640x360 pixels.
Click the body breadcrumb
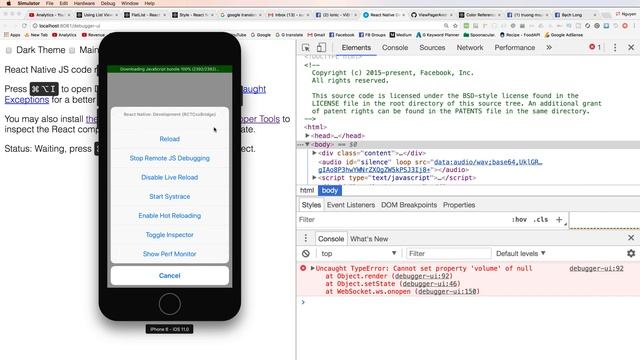tap(330, 190)
